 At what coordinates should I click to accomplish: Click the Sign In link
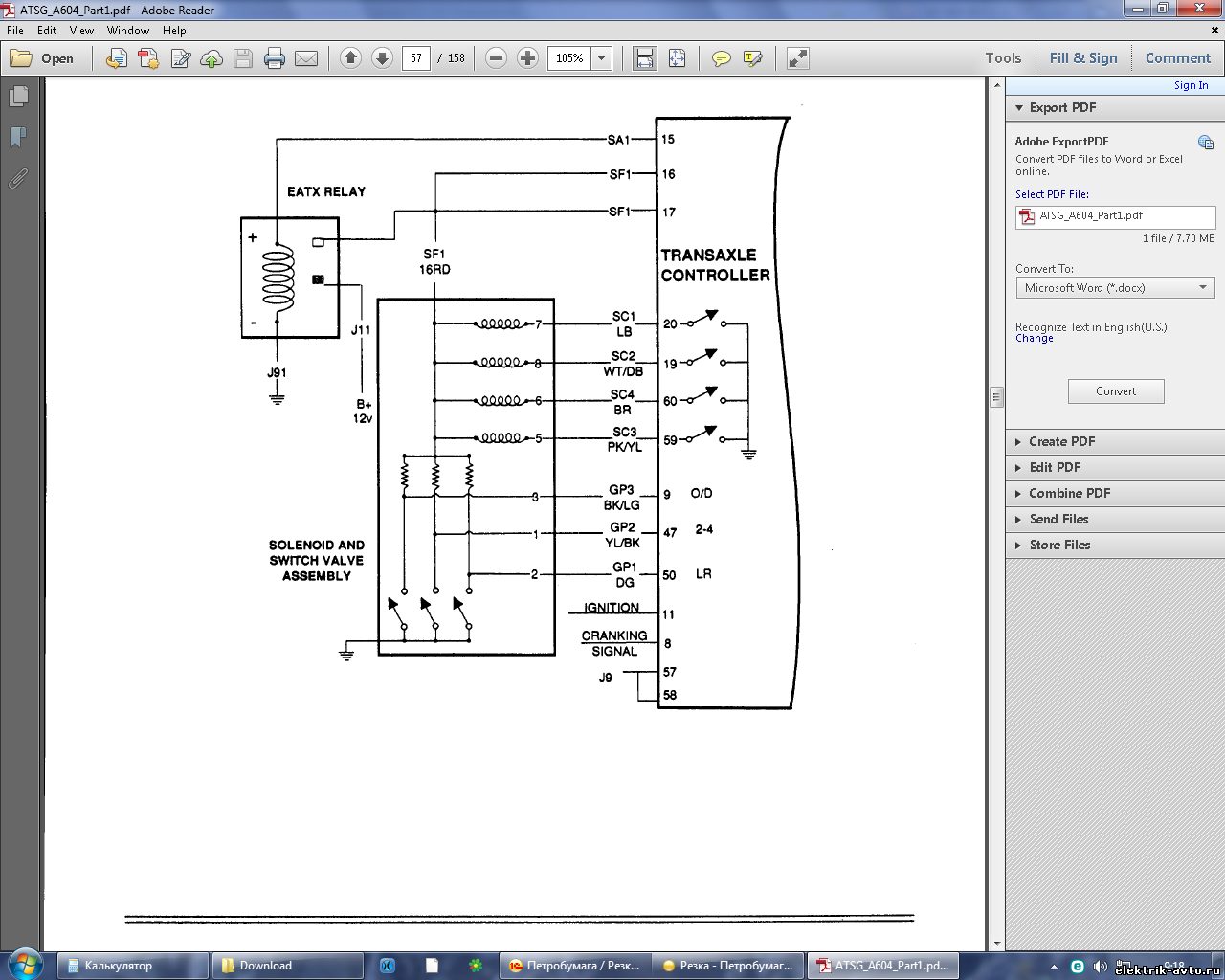tap(1191, 85)
